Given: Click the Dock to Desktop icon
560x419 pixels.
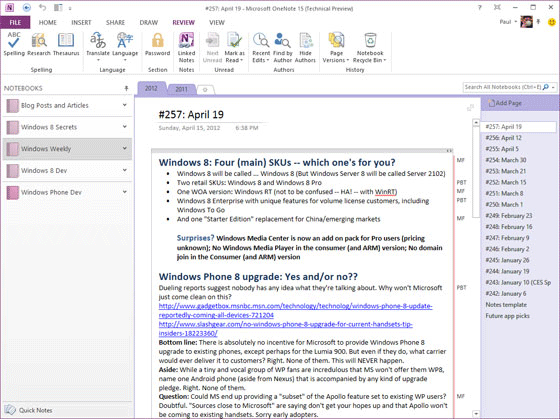Looking at the screenshot, I should [58, 8].
